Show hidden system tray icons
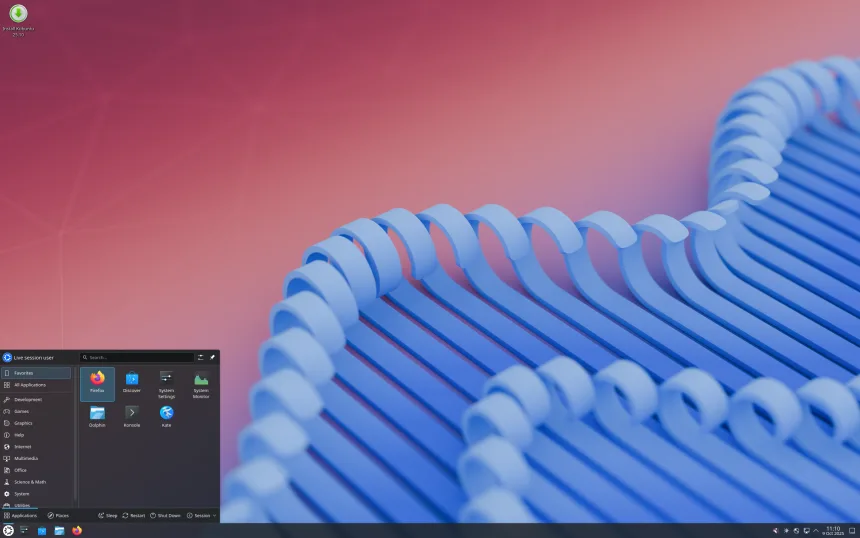 click(816, 530)
